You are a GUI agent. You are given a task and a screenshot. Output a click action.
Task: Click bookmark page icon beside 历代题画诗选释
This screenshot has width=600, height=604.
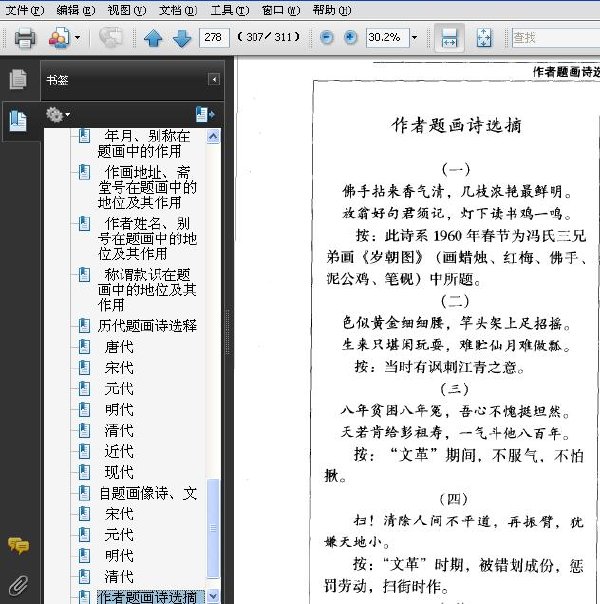84,326
